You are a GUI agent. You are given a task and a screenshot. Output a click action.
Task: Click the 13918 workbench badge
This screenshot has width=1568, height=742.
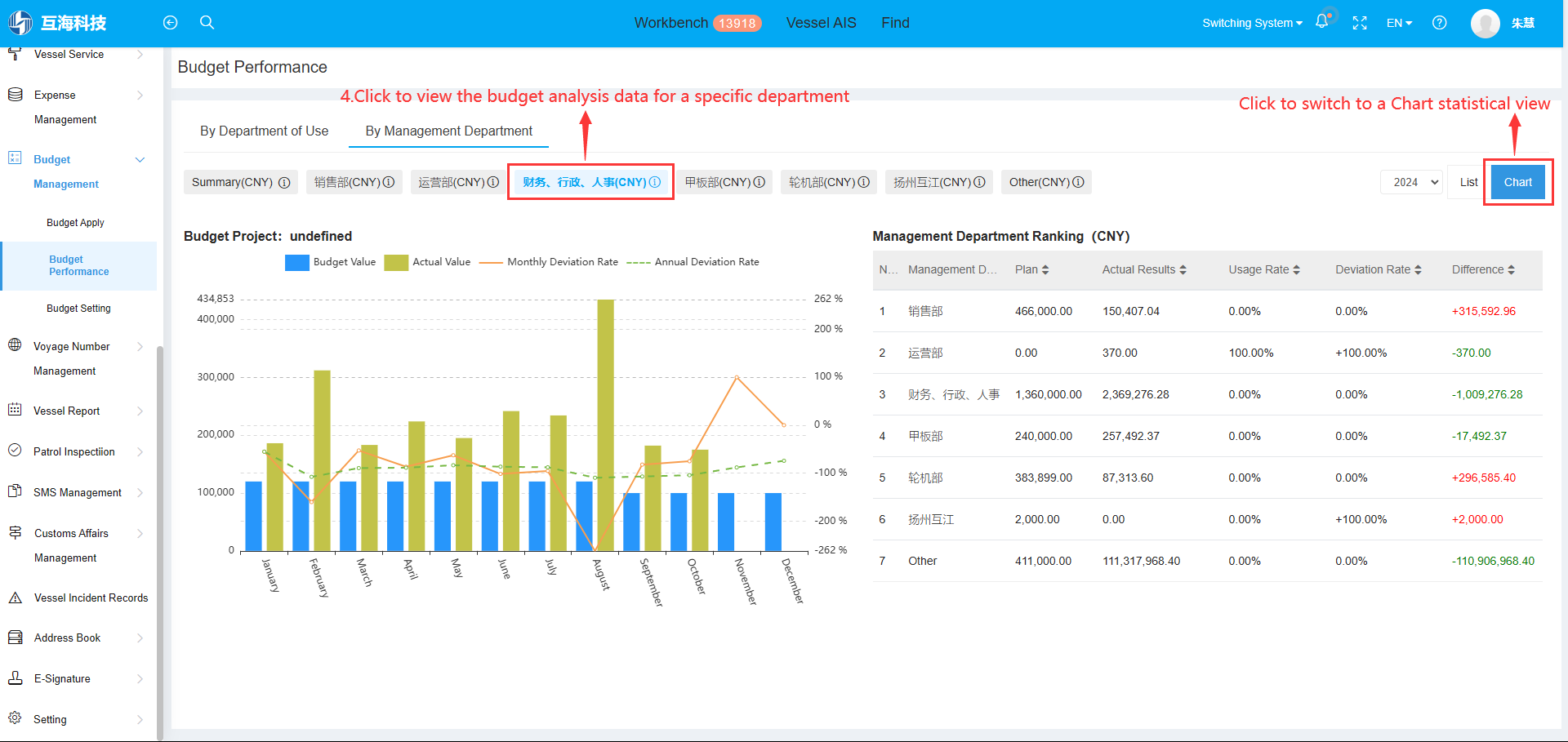coord(737,24)
